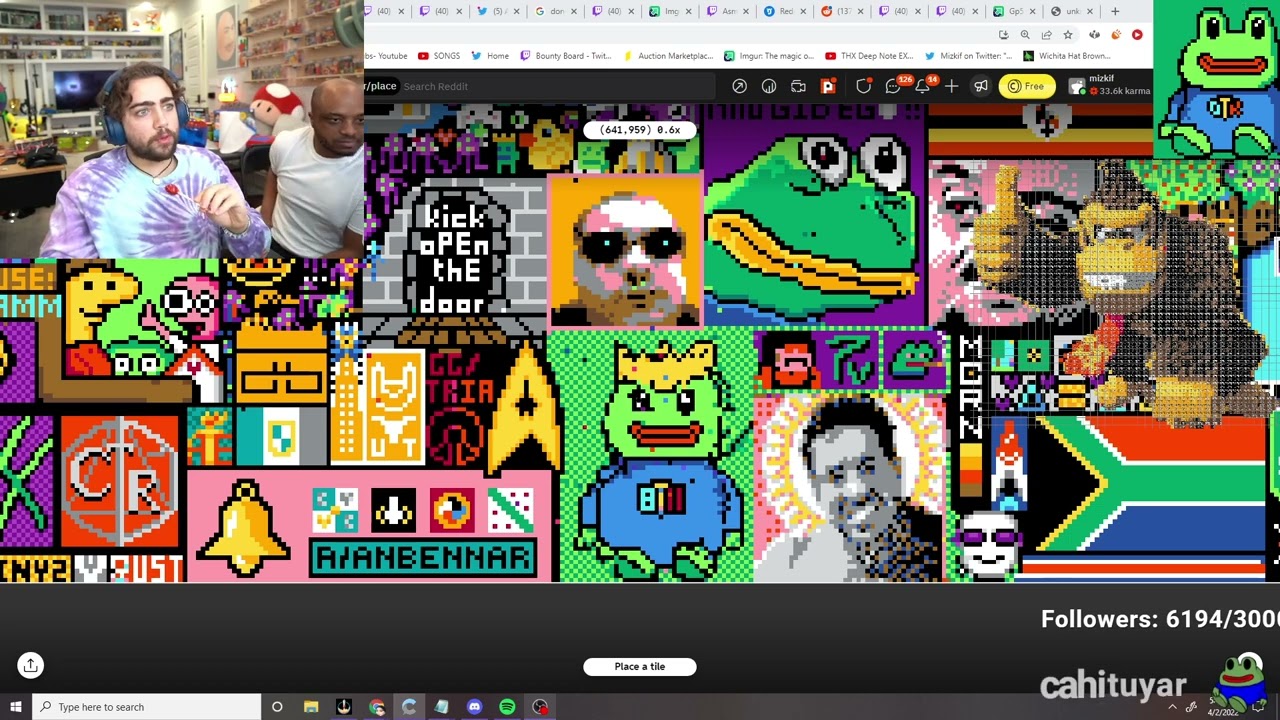Close the Google 'don' tab
The width and height of the screenshot is (1280, 720).
click(x=574, y=11)
